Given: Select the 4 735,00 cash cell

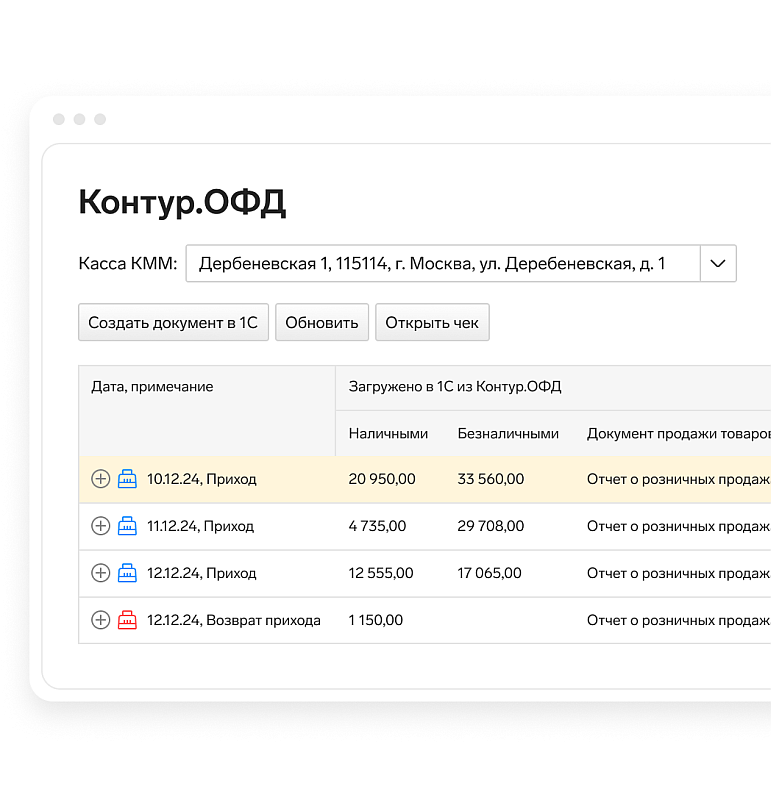Looking at the screenshot, I should [377, 526].
